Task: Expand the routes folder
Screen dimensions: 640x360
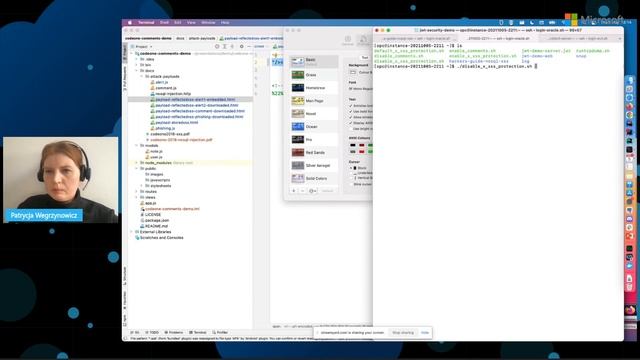Action: coord(137,191)
